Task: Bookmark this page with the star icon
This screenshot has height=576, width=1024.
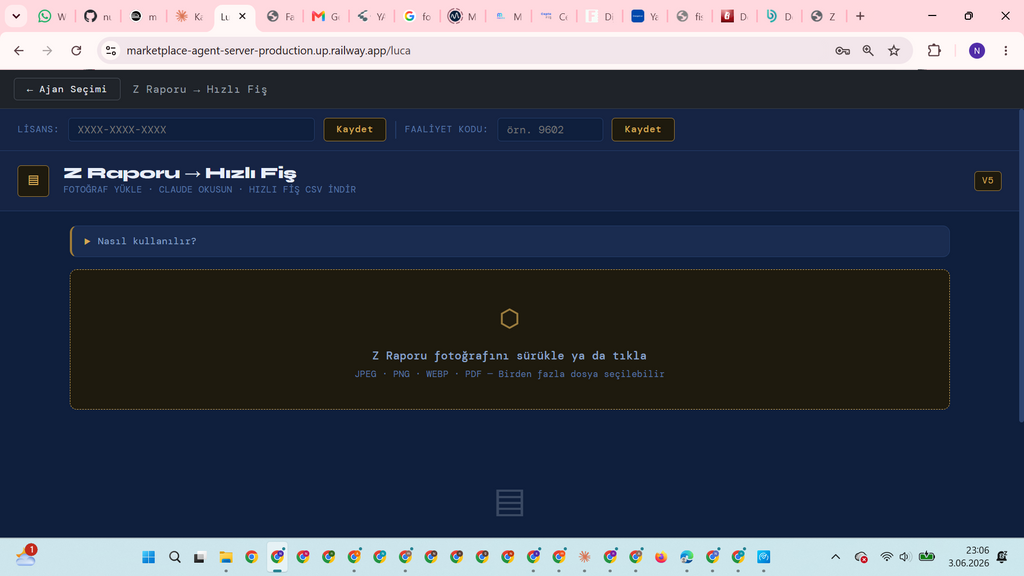Action: [x=894, y=50]
